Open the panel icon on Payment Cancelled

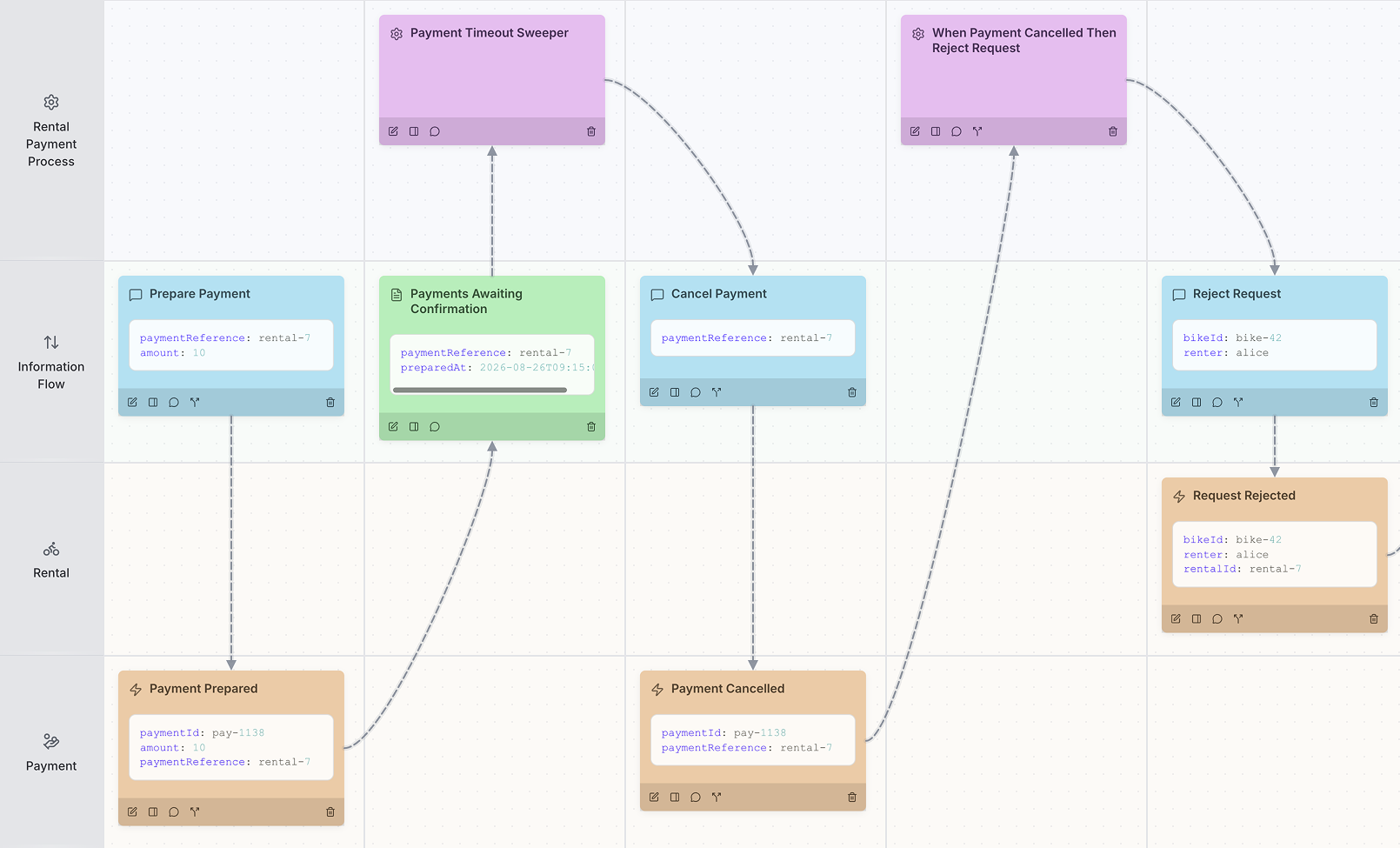pos(675,798)
